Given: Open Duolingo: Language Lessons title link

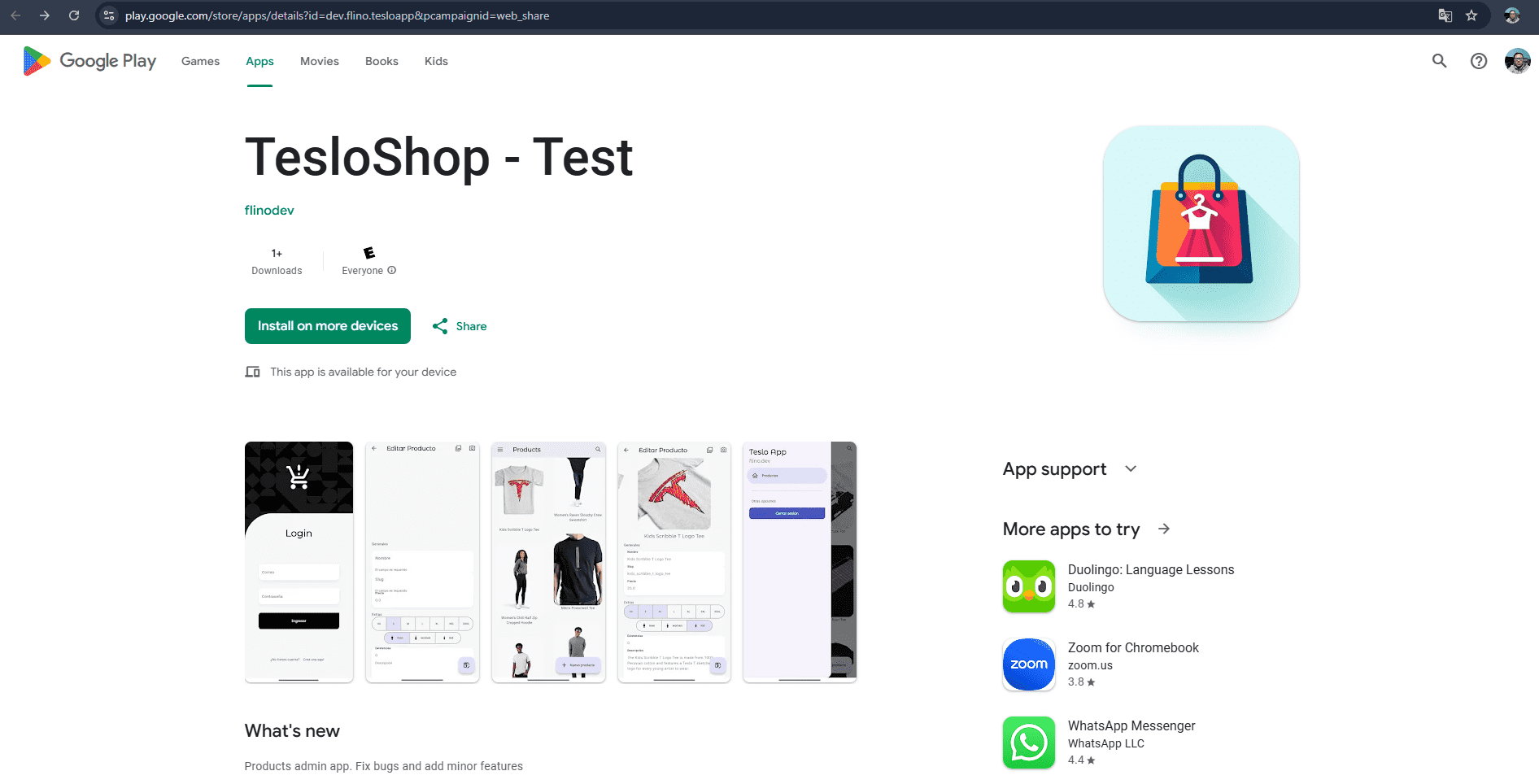Looking at the screenshot, I should point(1151,569).
